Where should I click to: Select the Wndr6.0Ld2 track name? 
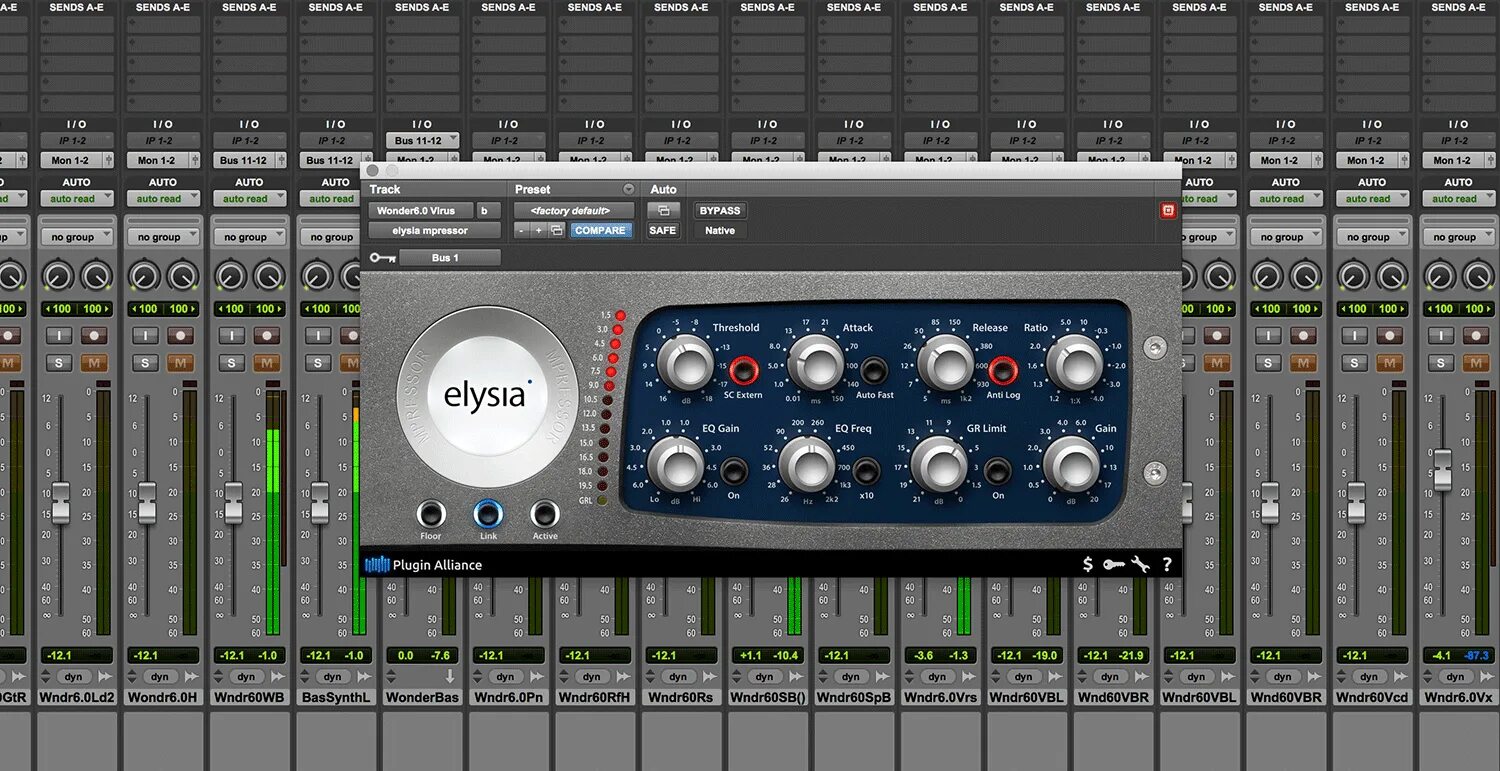(77, 697)
